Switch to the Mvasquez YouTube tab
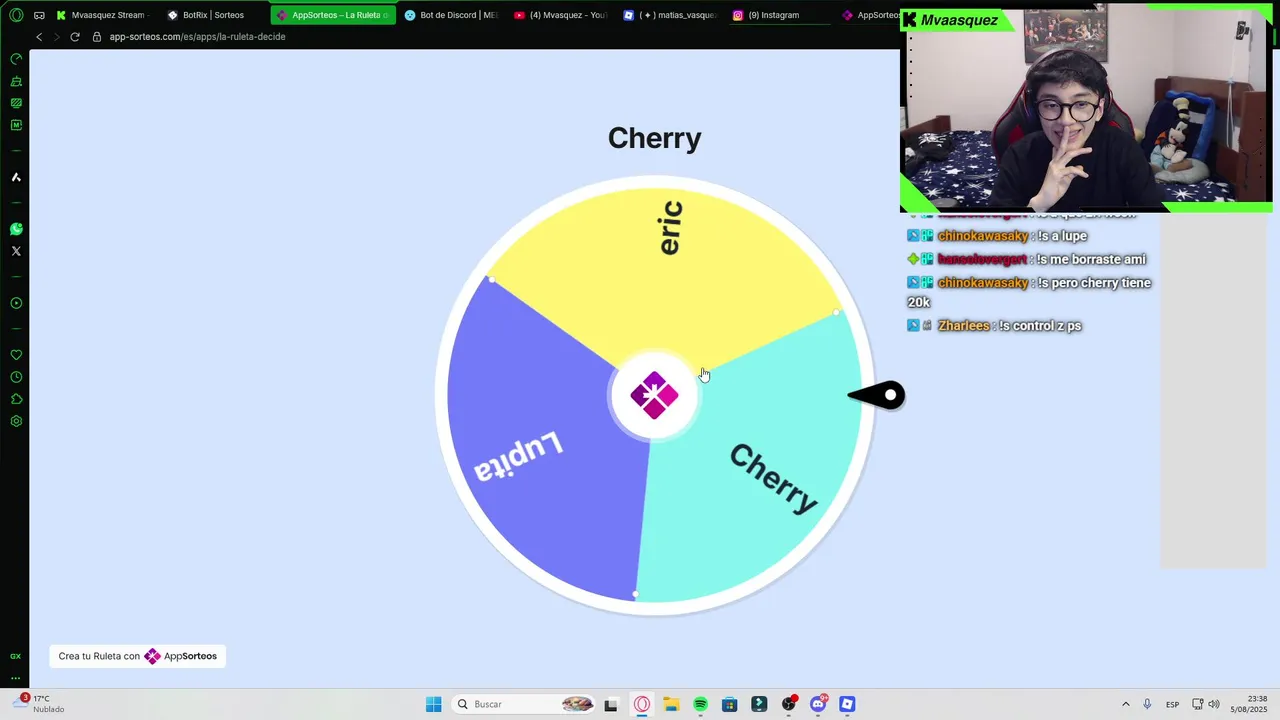The image size is (1280, 720). (560, 15)
